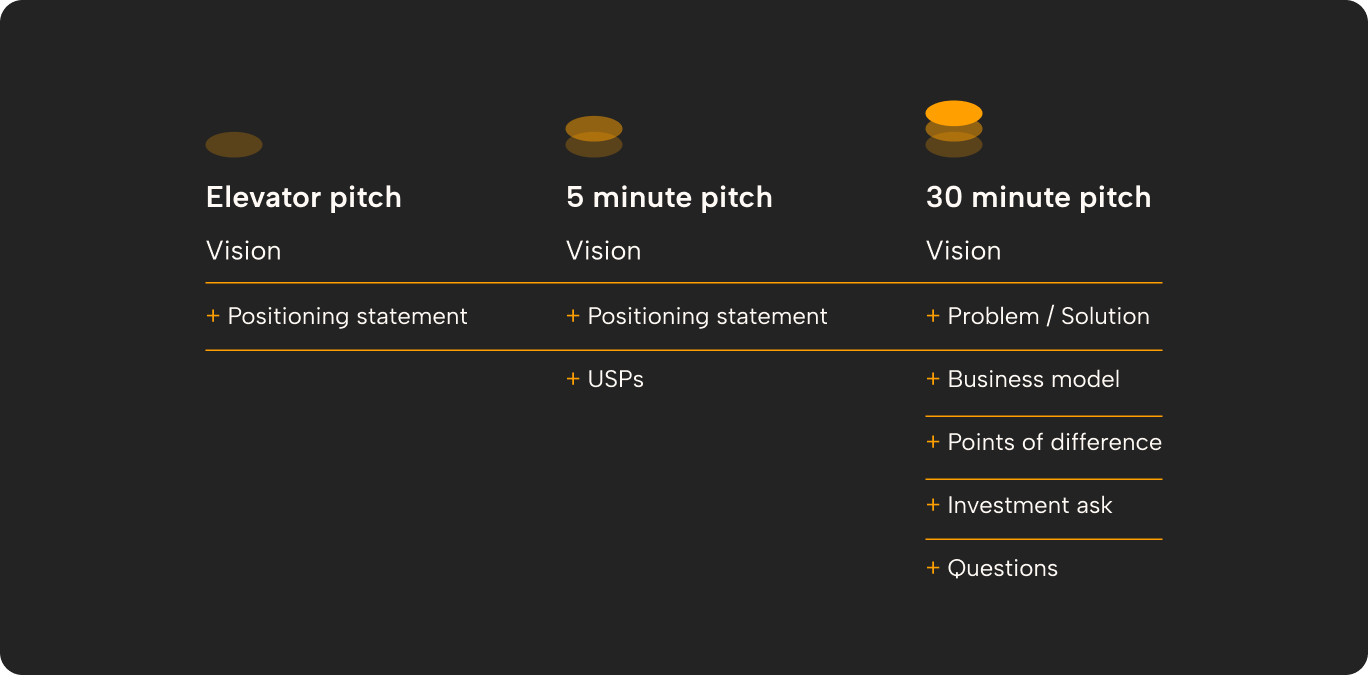Click the three-coin stack icon above 30 minute pitch

tap(954, 130)
